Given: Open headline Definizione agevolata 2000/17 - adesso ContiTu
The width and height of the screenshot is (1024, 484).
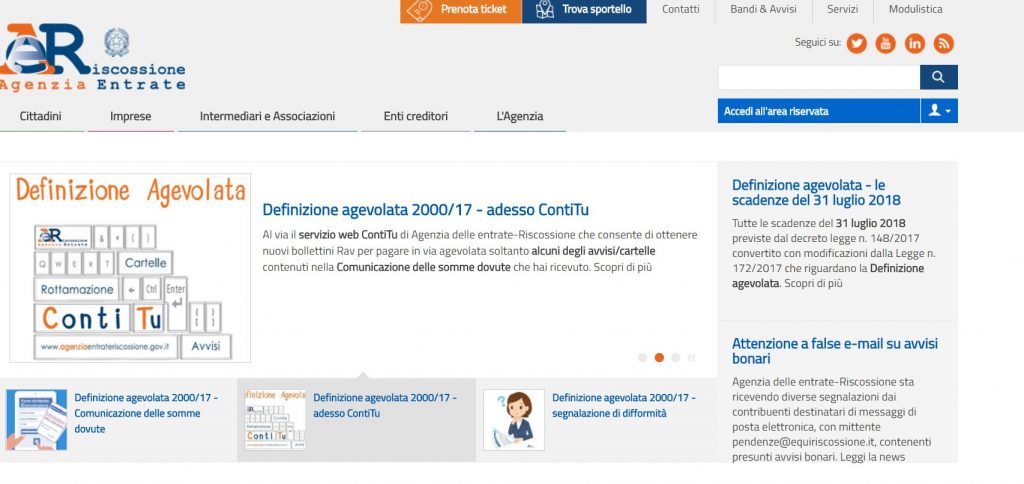Looking at the screenshot, I should pyautogui.click(x=426, y=210).
